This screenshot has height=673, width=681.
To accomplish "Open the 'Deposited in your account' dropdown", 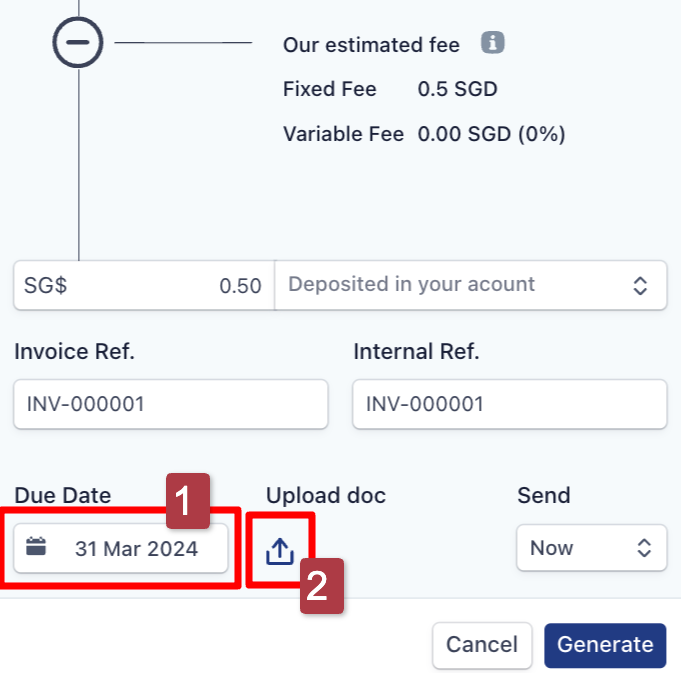I will (x=470, y=285).
